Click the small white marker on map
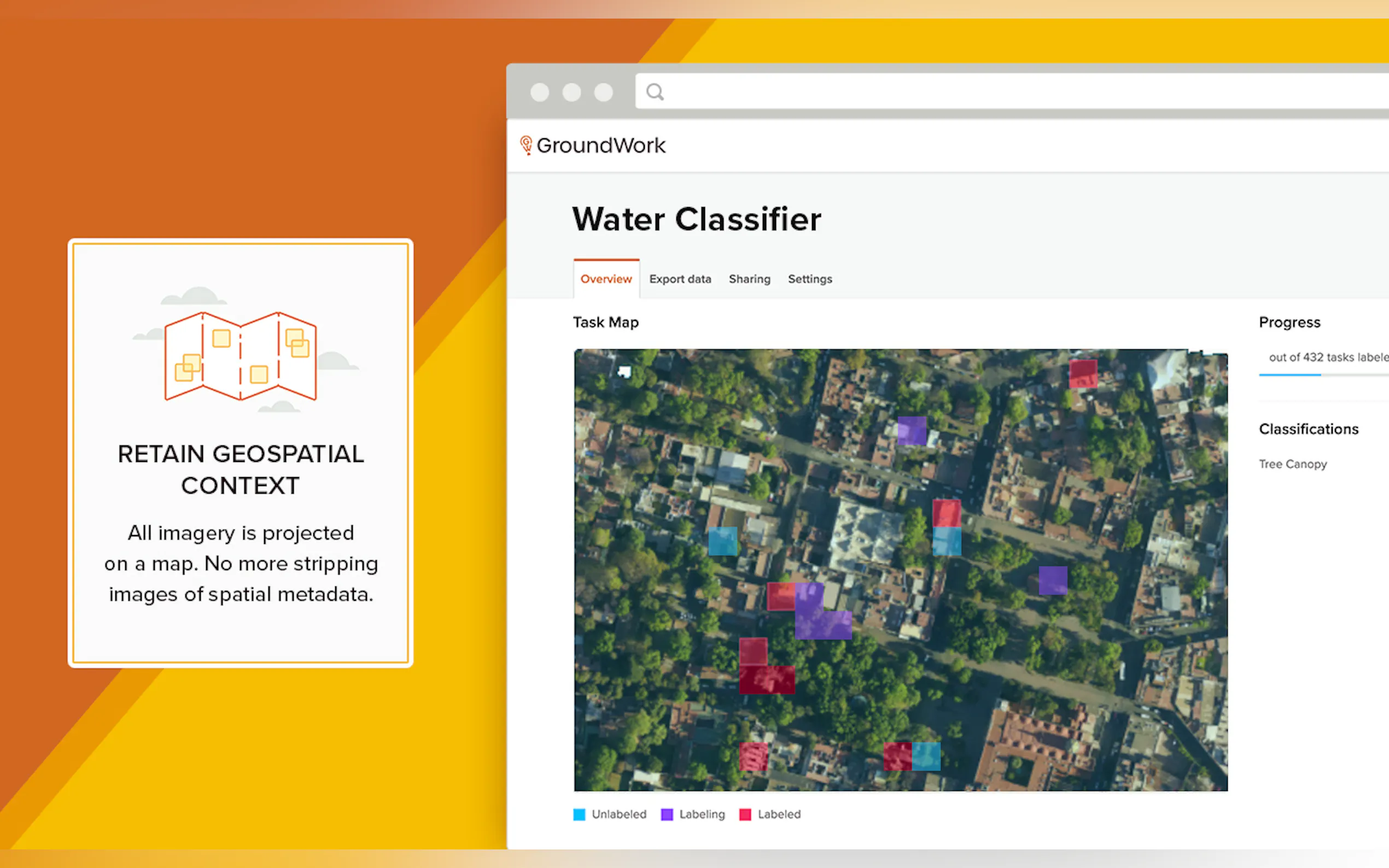The height and width of the screenshot is (868, 1389). pyautogui.click(x=625, y=372)
